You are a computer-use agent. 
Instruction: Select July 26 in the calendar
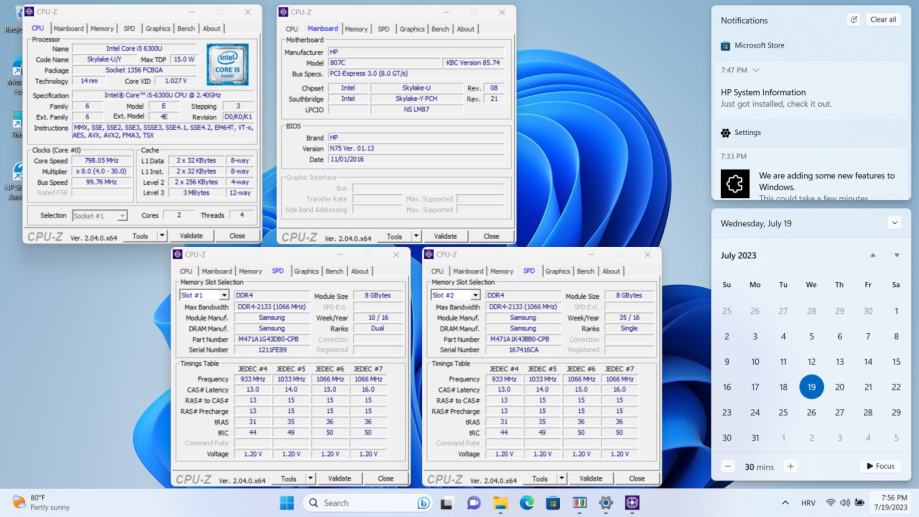point(811,412)
